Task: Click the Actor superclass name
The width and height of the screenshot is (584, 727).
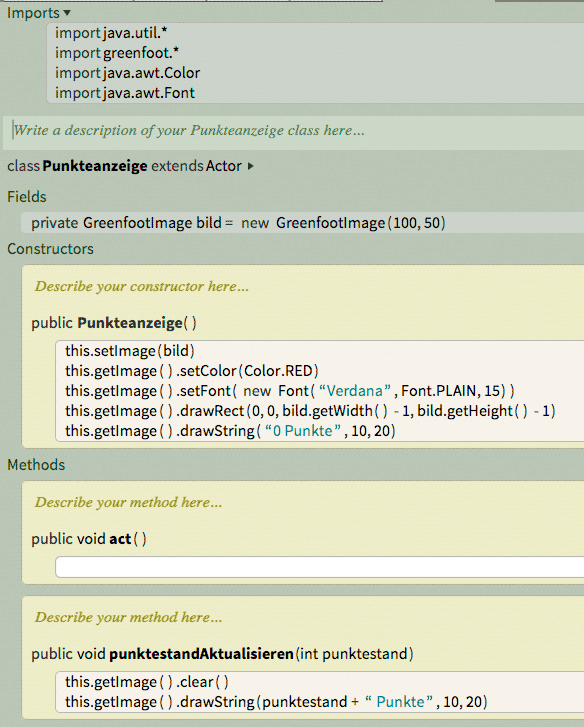Action: pos(224,166)
